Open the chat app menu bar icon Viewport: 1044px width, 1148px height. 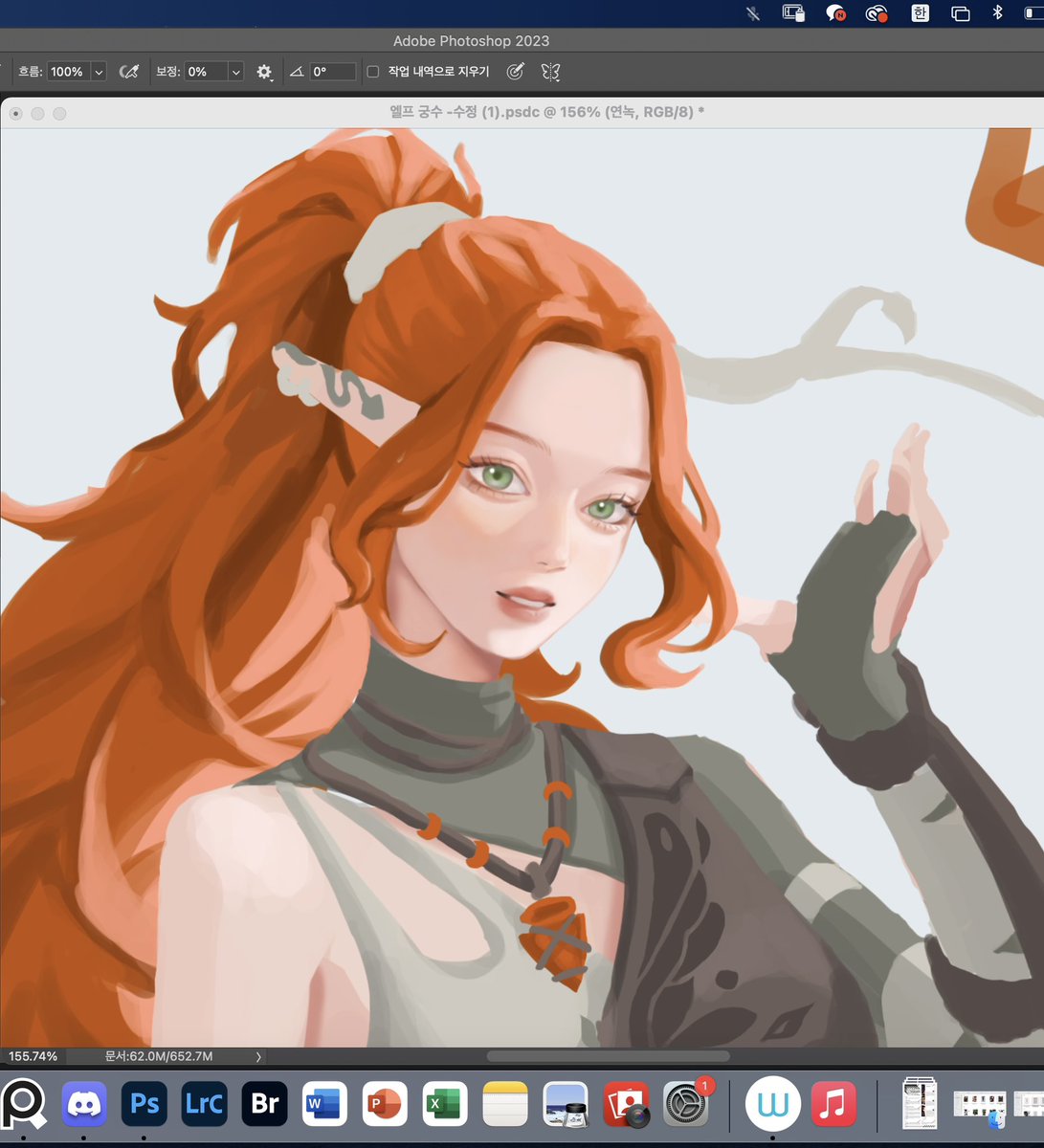834,13
